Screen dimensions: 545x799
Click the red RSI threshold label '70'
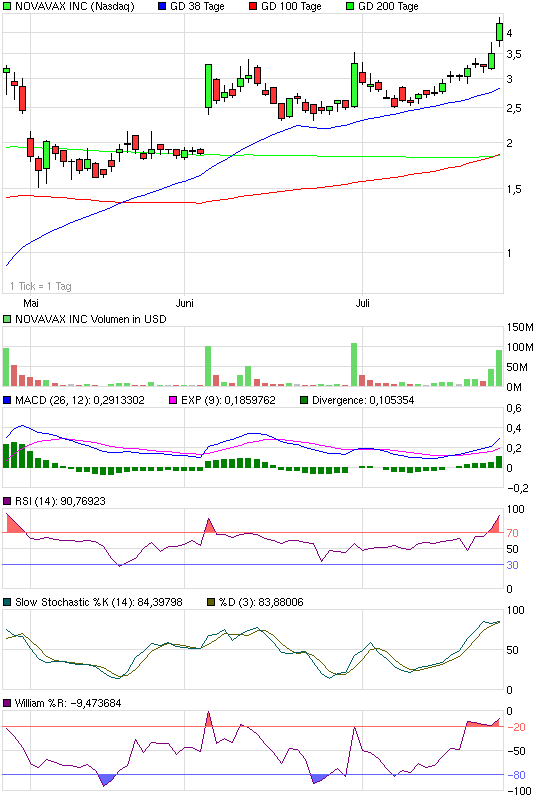pos(512,533)
